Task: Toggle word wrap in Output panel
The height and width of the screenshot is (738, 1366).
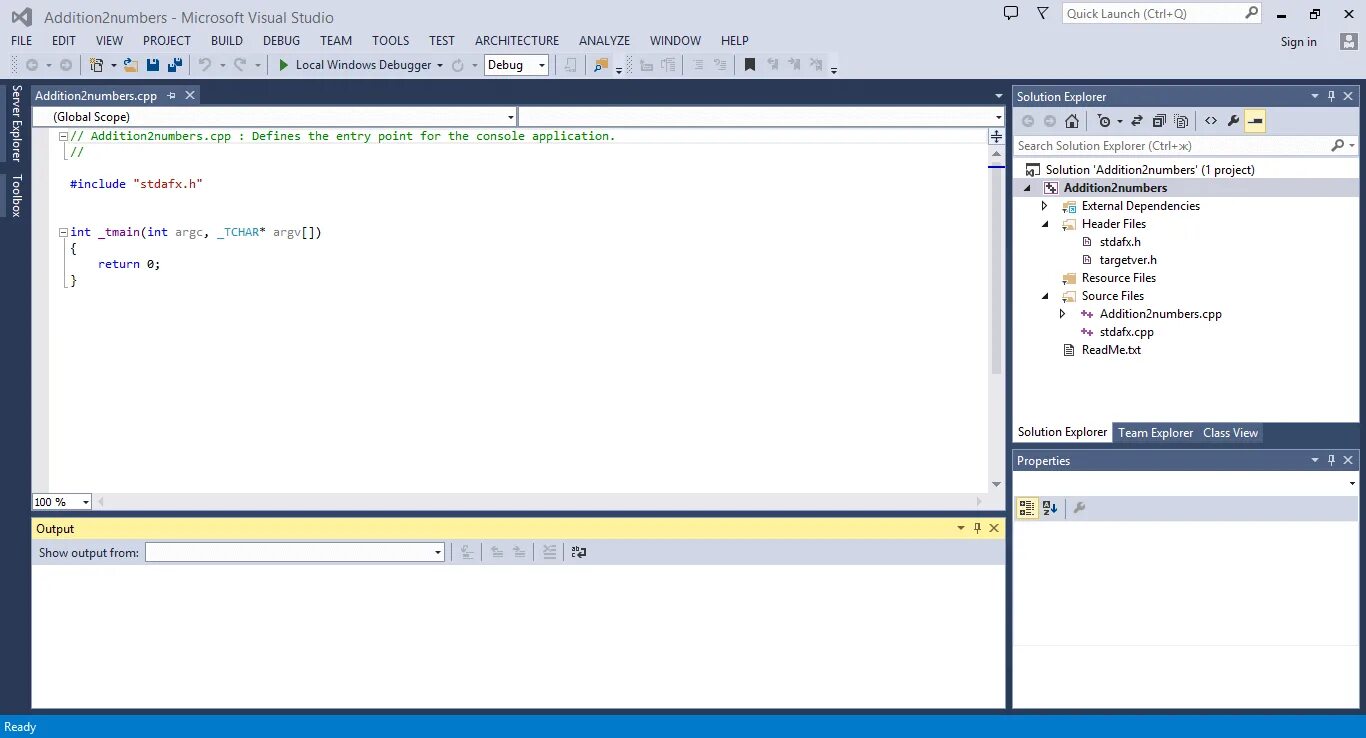Action: click(x=579, y=552)
